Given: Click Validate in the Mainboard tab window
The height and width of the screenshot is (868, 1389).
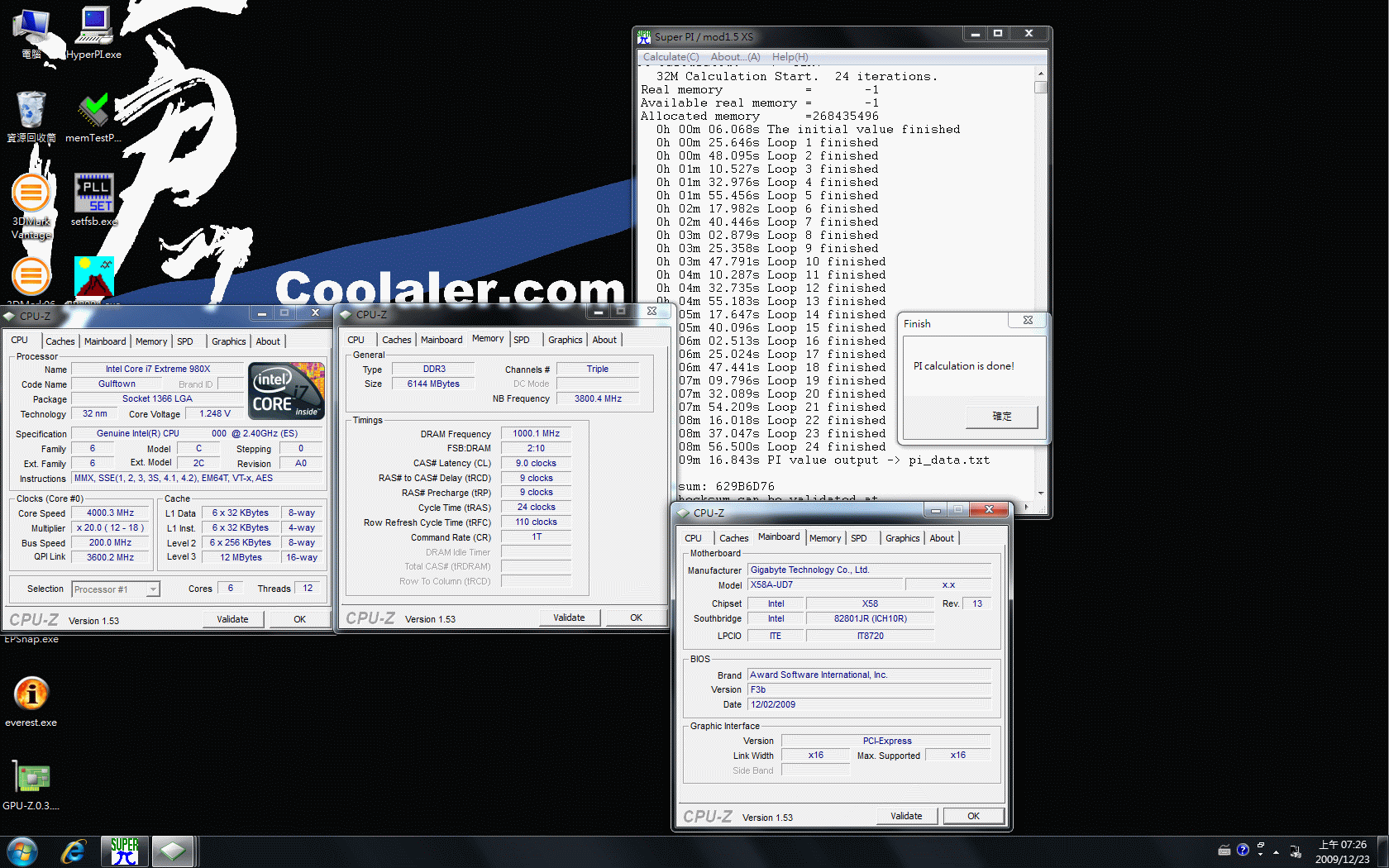Looking at the screenshot, I should click(906, 816).
